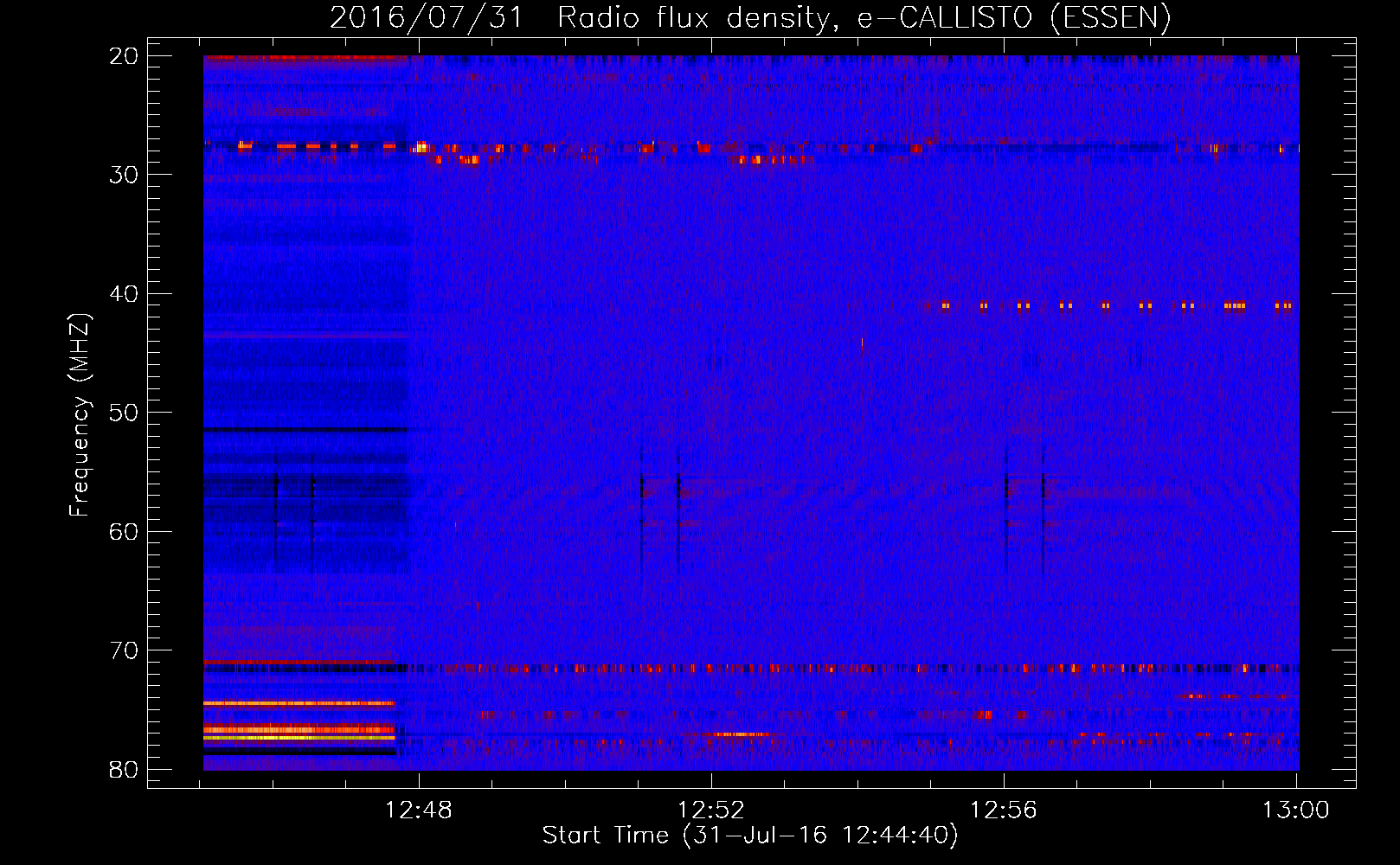
Task: Click the 60 frequency axis label
Action: pyautogui.click(x=124, y=531)
